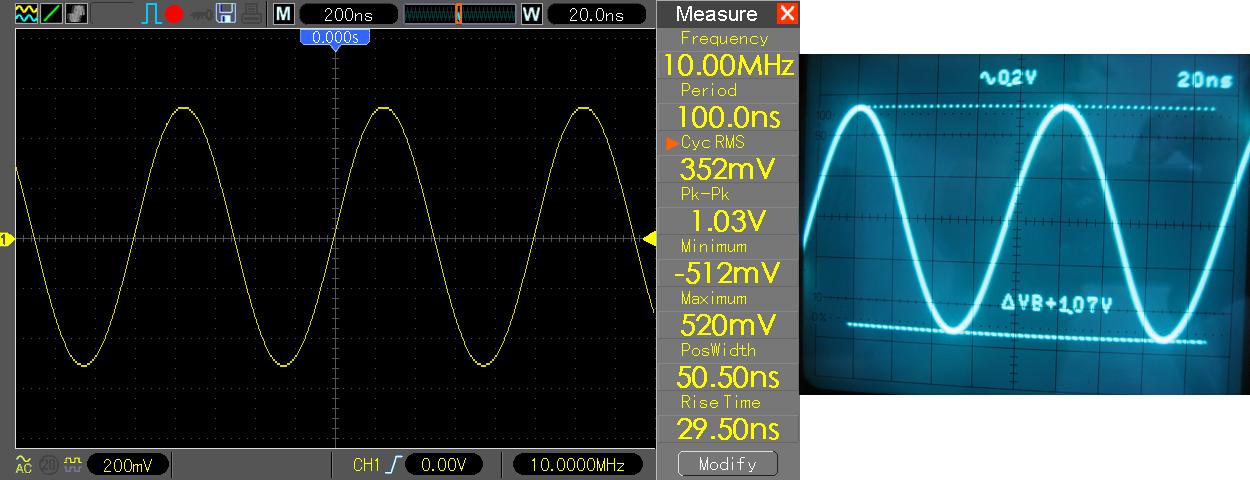Click the Measure panel title
This screenshot has width=1250, height=480.
(716, 14)
